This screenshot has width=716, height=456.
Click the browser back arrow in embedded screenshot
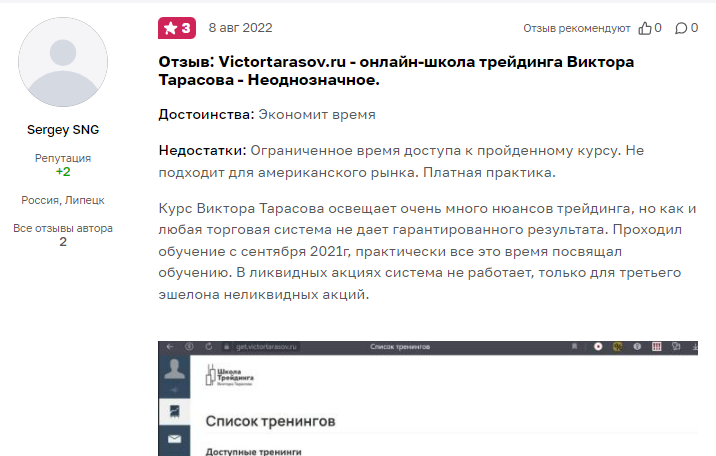click(171, 346)
